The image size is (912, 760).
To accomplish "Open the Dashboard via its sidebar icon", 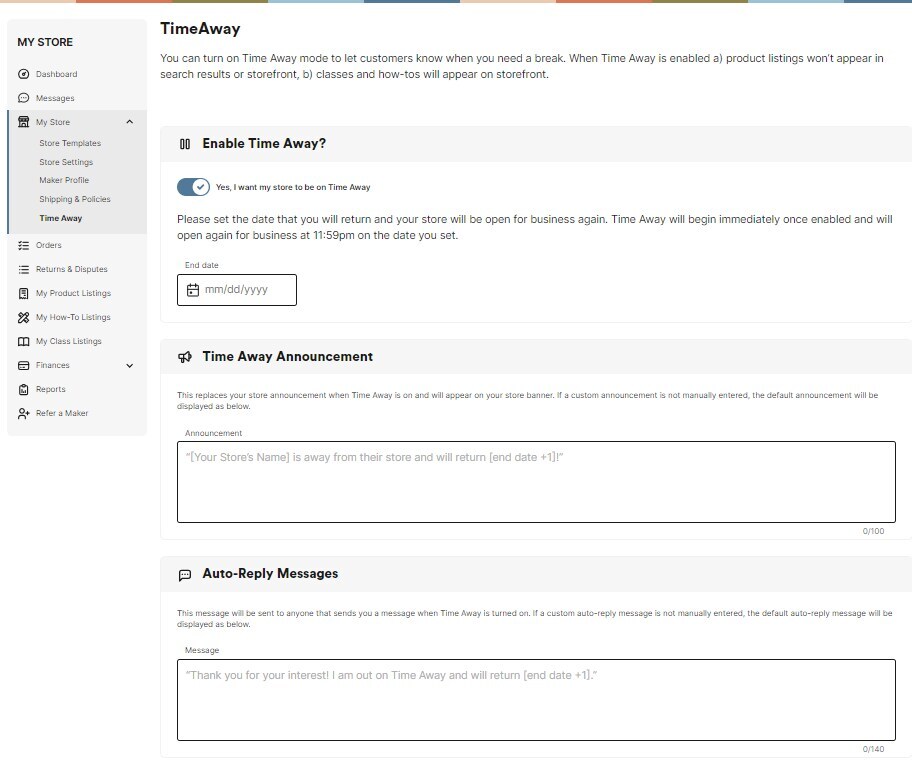I will (x=25, y=74).
